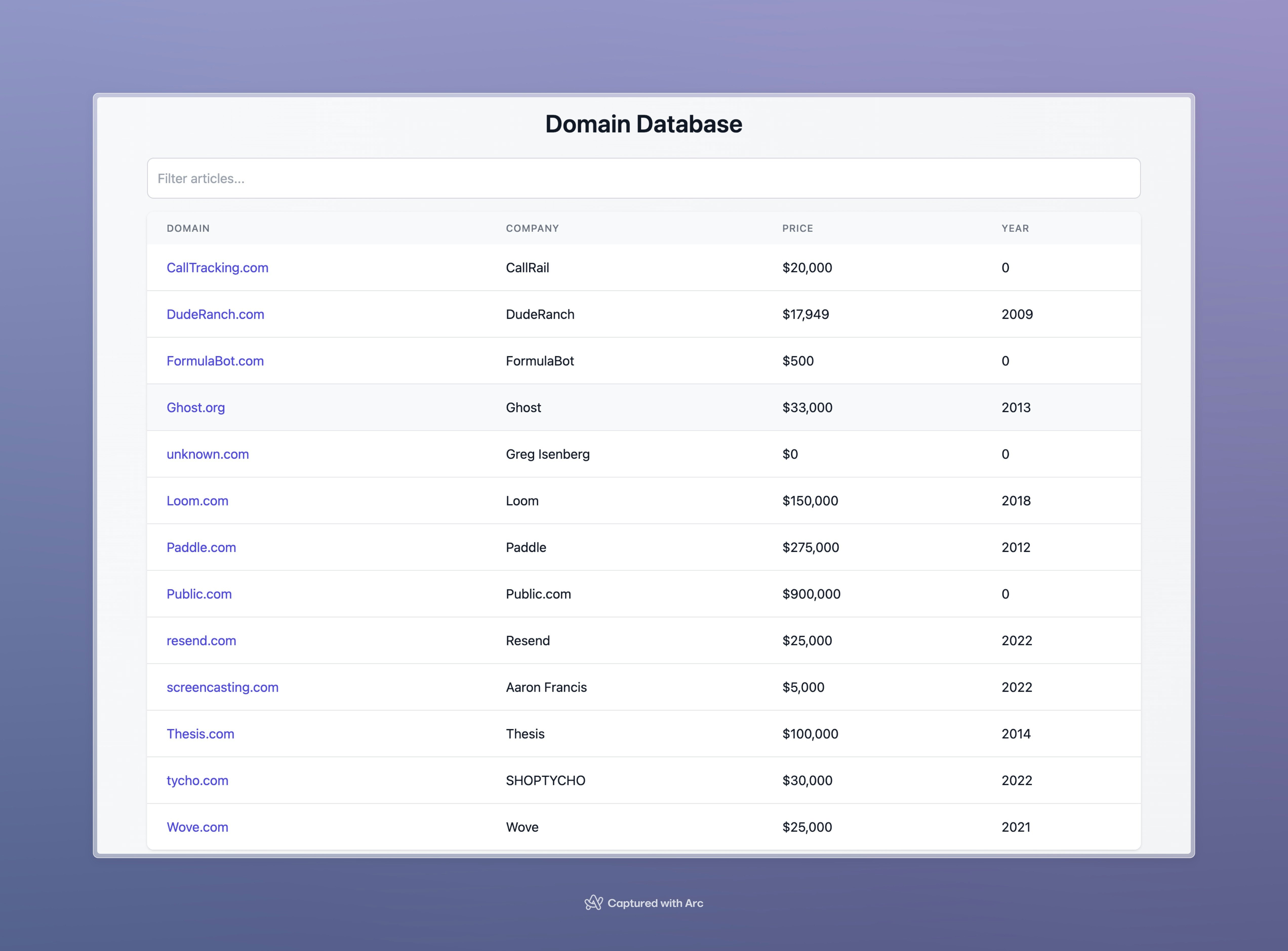Click the year 2009 cell

1017,314
